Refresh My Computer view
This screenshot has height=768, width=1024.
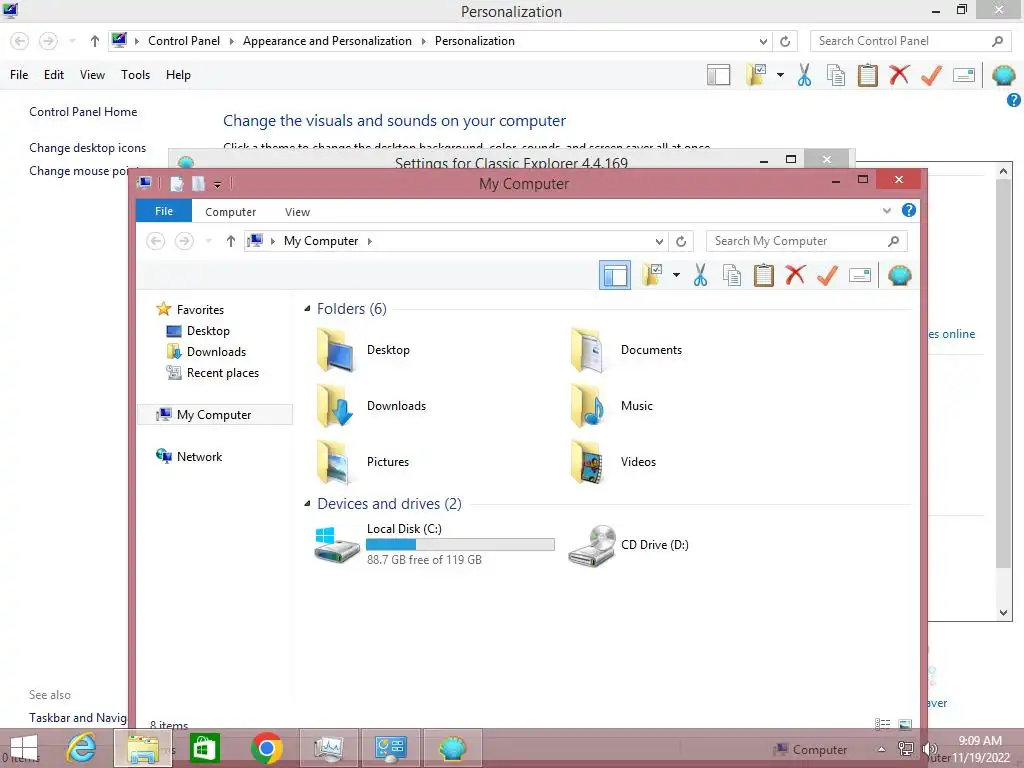click(680, 241)
